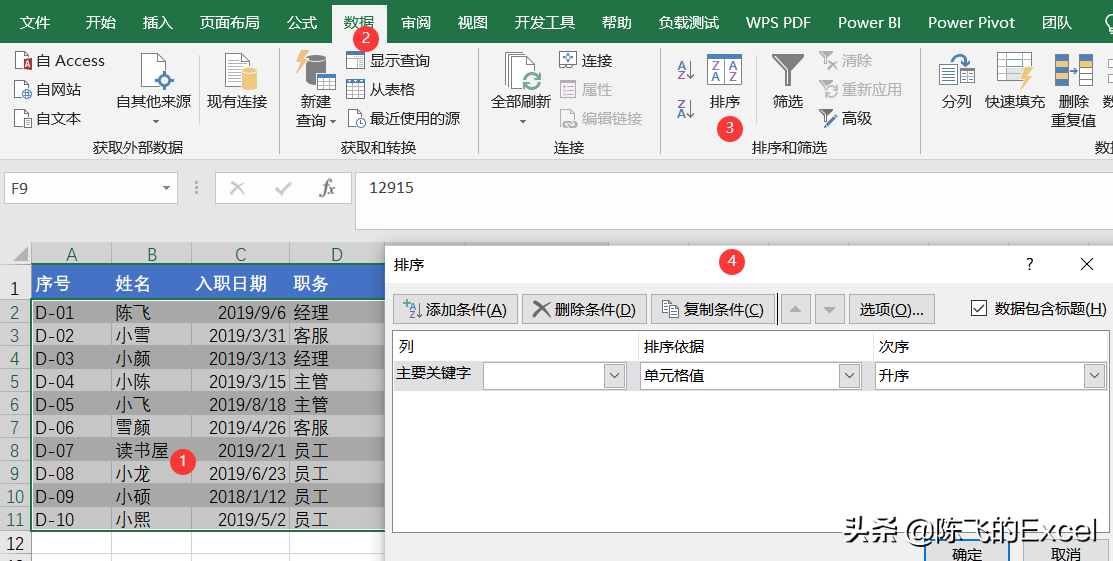
Task: Open Advanced (高级) filter
Action: tap(845, 119)
